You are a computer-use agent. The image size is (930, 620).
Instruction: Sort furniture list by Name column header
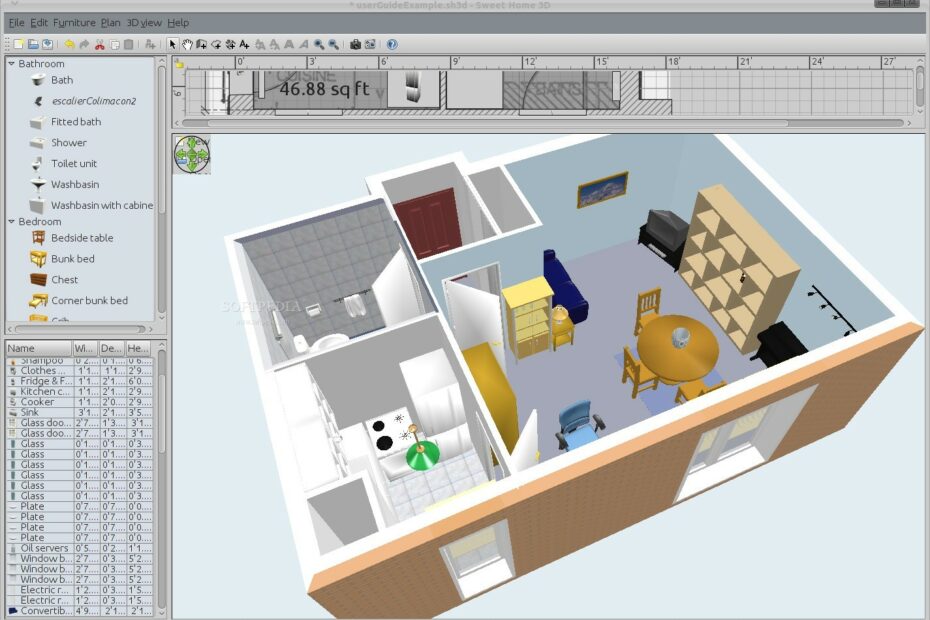pyautogui.click(x=38, y=348)
